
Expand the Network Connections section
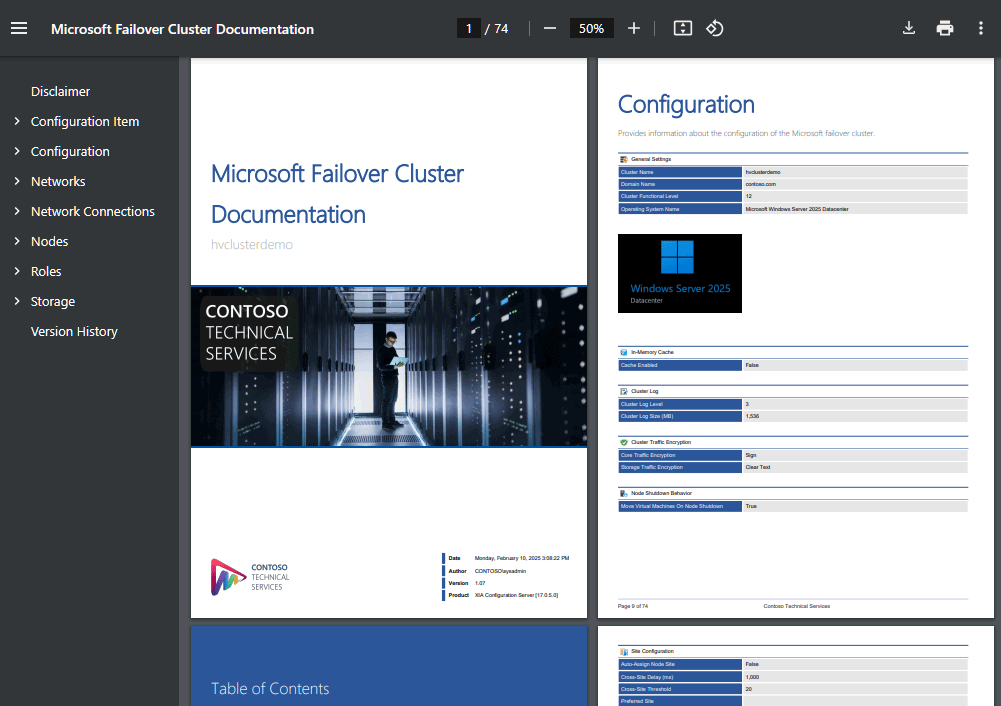point(16,211)
